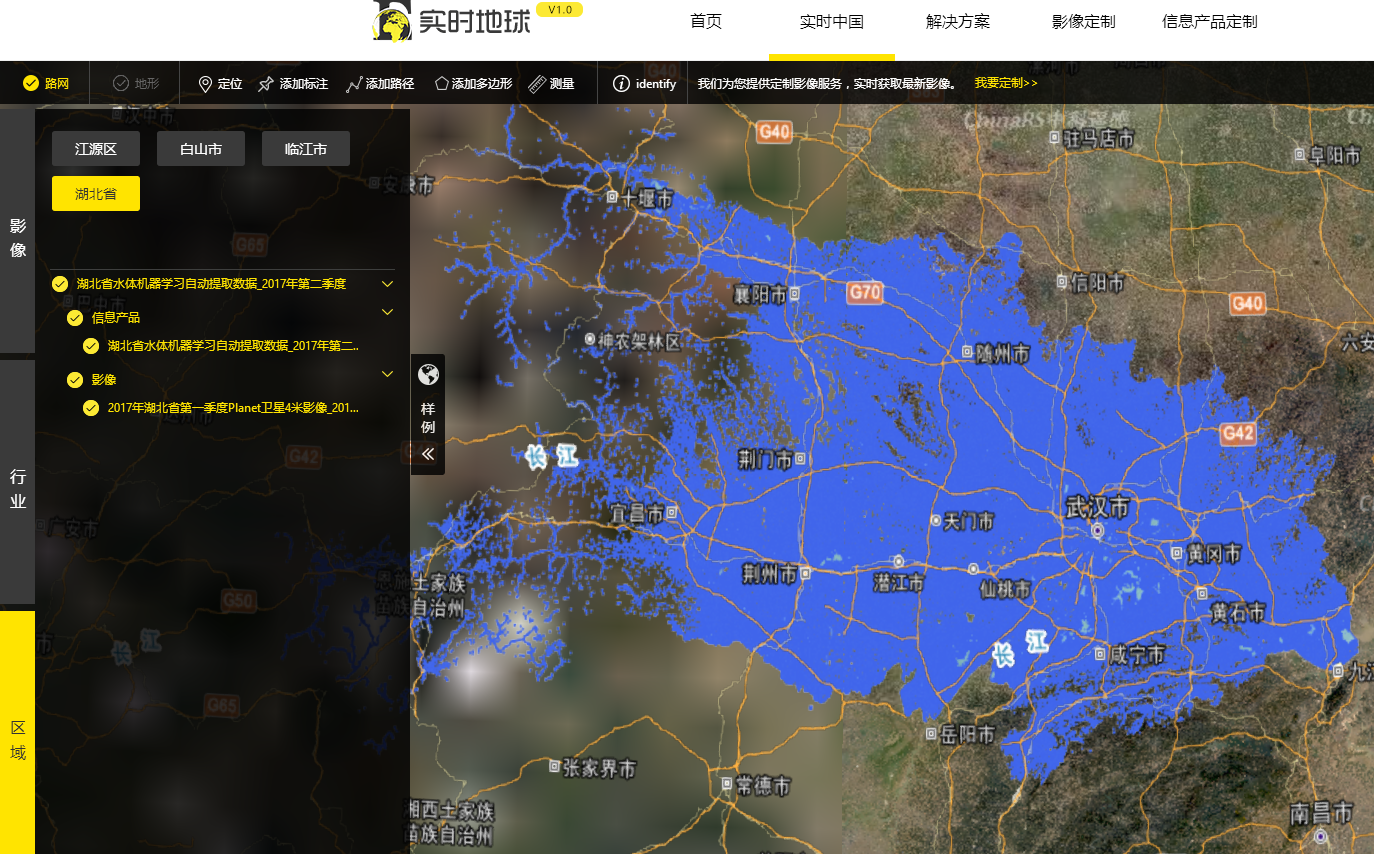
Task: Activate the identify info tool
Action: click(x=644, y=84)
